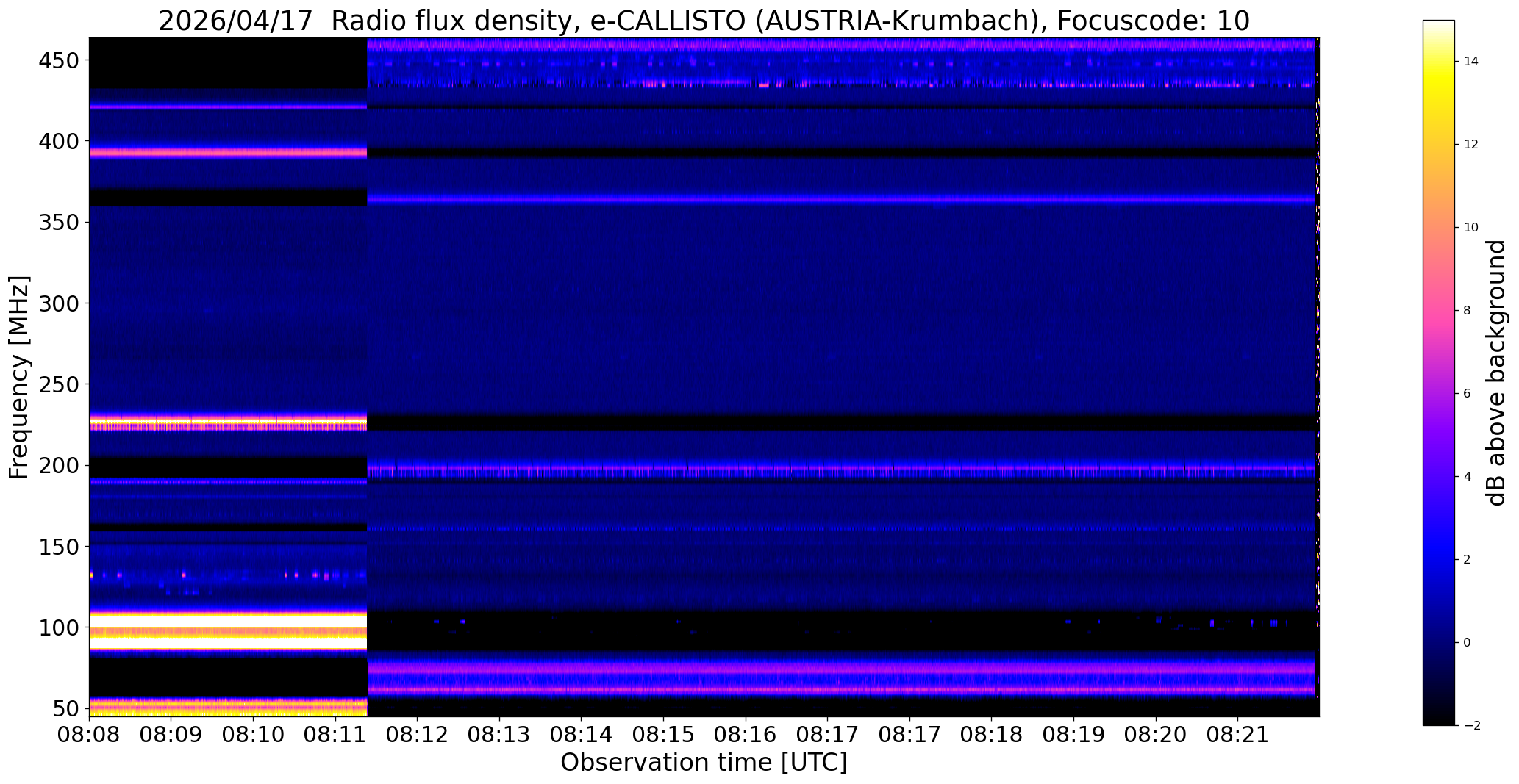Click the 08:08 time tick label

(89, 735)
